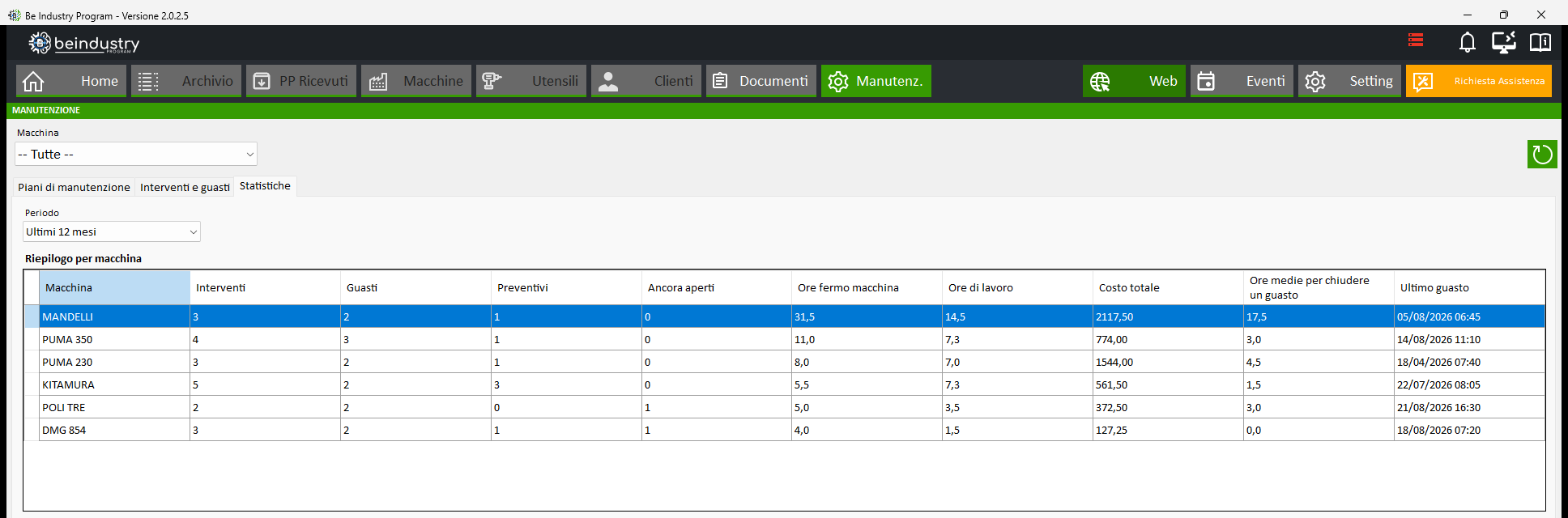Sort by Ancora aperti column header
1568x518 pixels.
[x=717, y=287]
